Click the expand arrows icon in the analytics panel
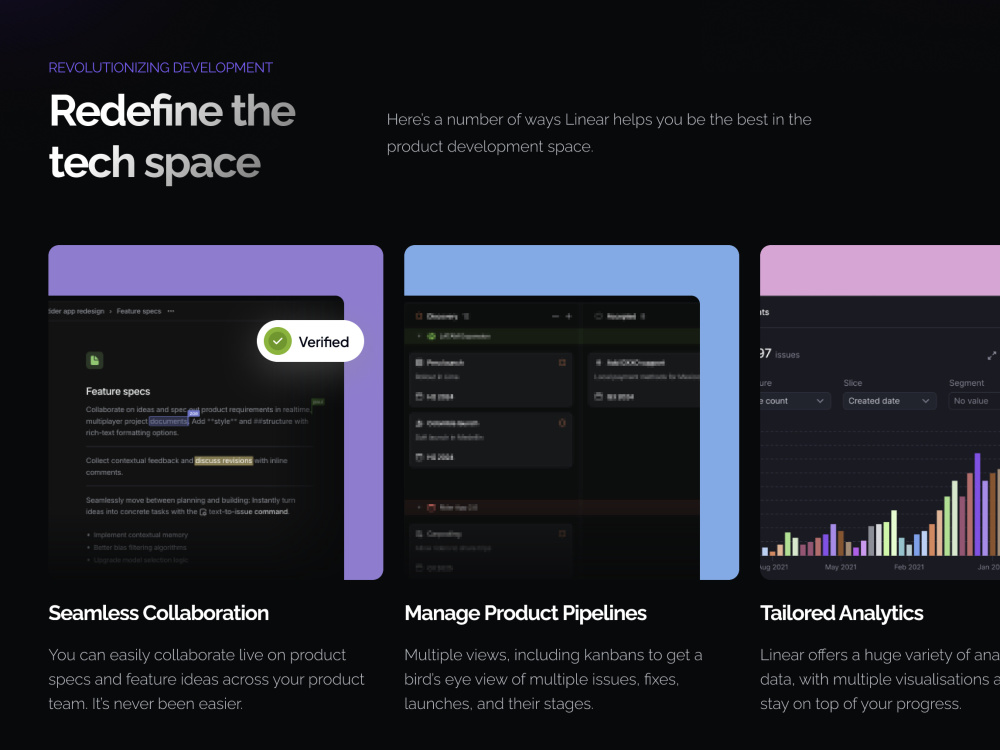Screen dimensions: 1000x750 click(x=992, y=355)
